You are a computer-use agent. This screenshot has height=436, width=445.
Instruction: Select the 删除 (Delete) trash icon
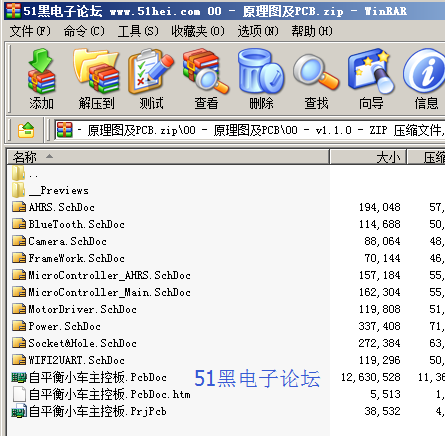[x=261, y=79]
